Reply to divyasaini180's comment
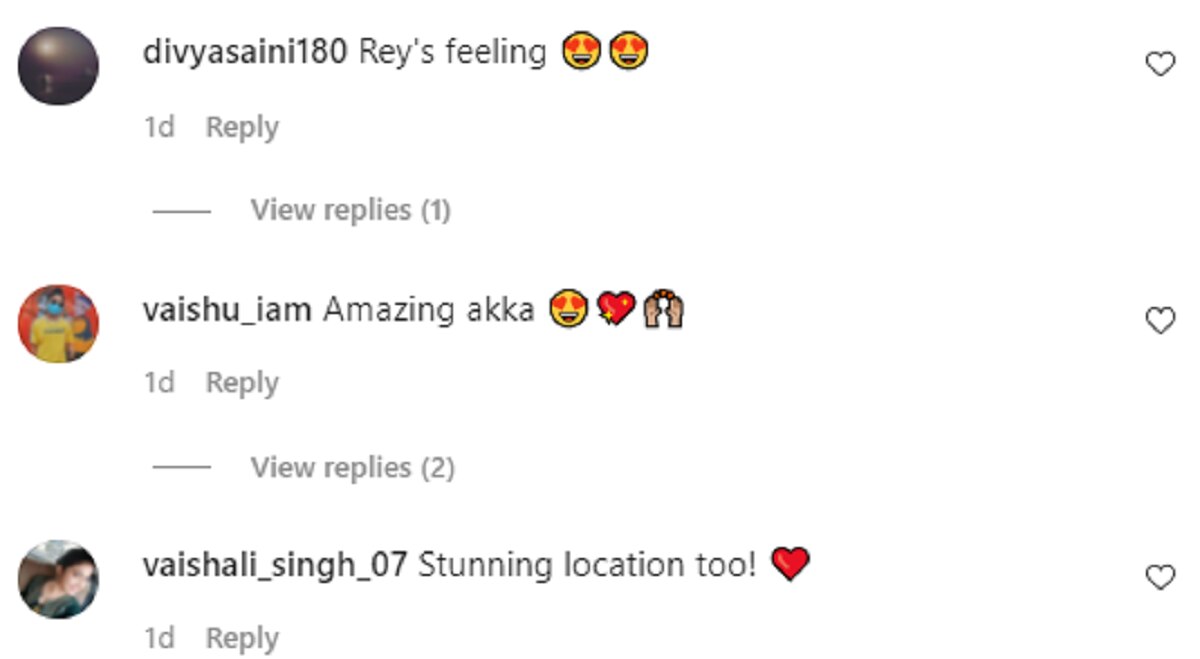The height and width of the screenshot is (659, 1200). point(242,128)
